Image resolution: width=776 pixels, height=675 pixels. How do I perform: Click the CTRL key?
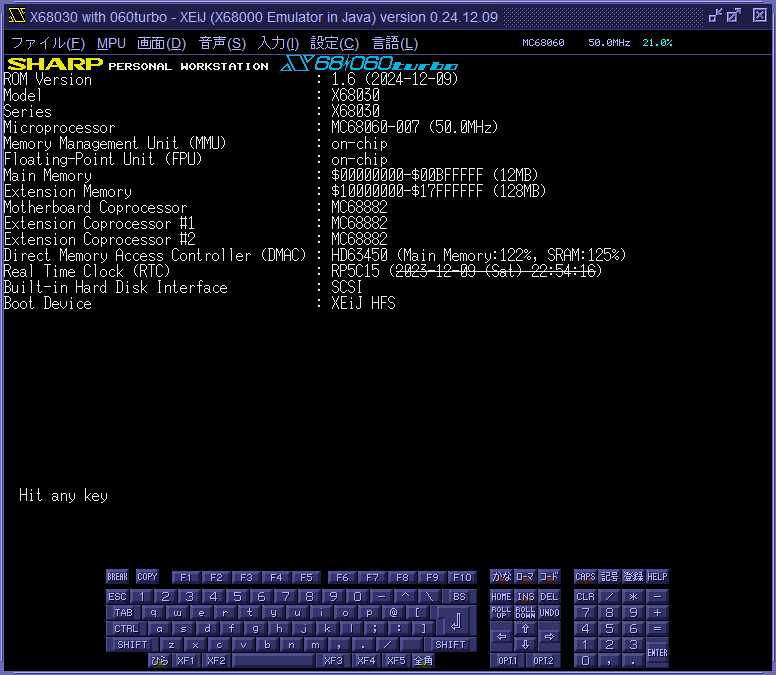point(126,628)
